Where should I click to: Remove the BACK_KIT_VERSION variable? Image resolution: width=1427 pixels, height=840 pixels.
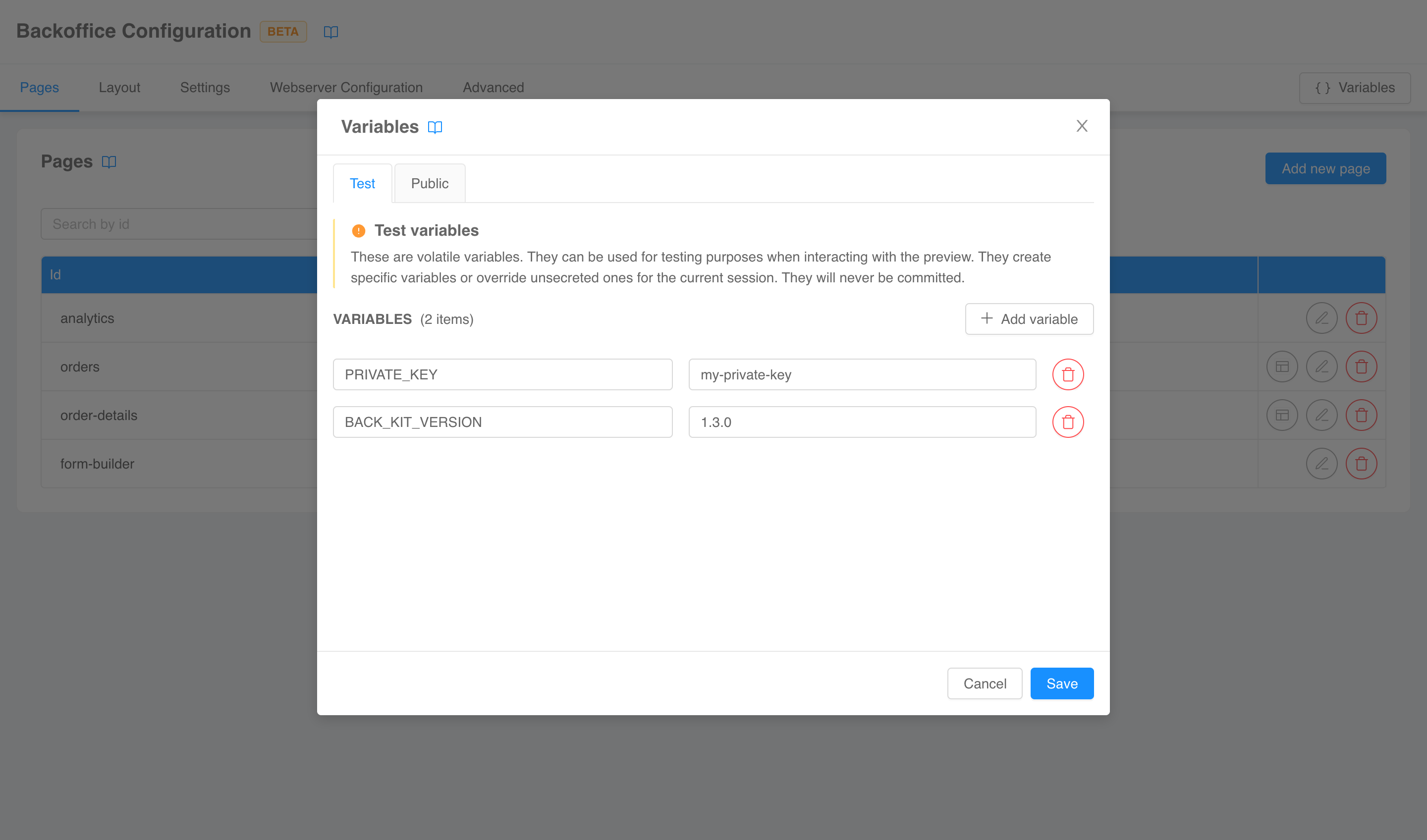tap(1068, 421)
